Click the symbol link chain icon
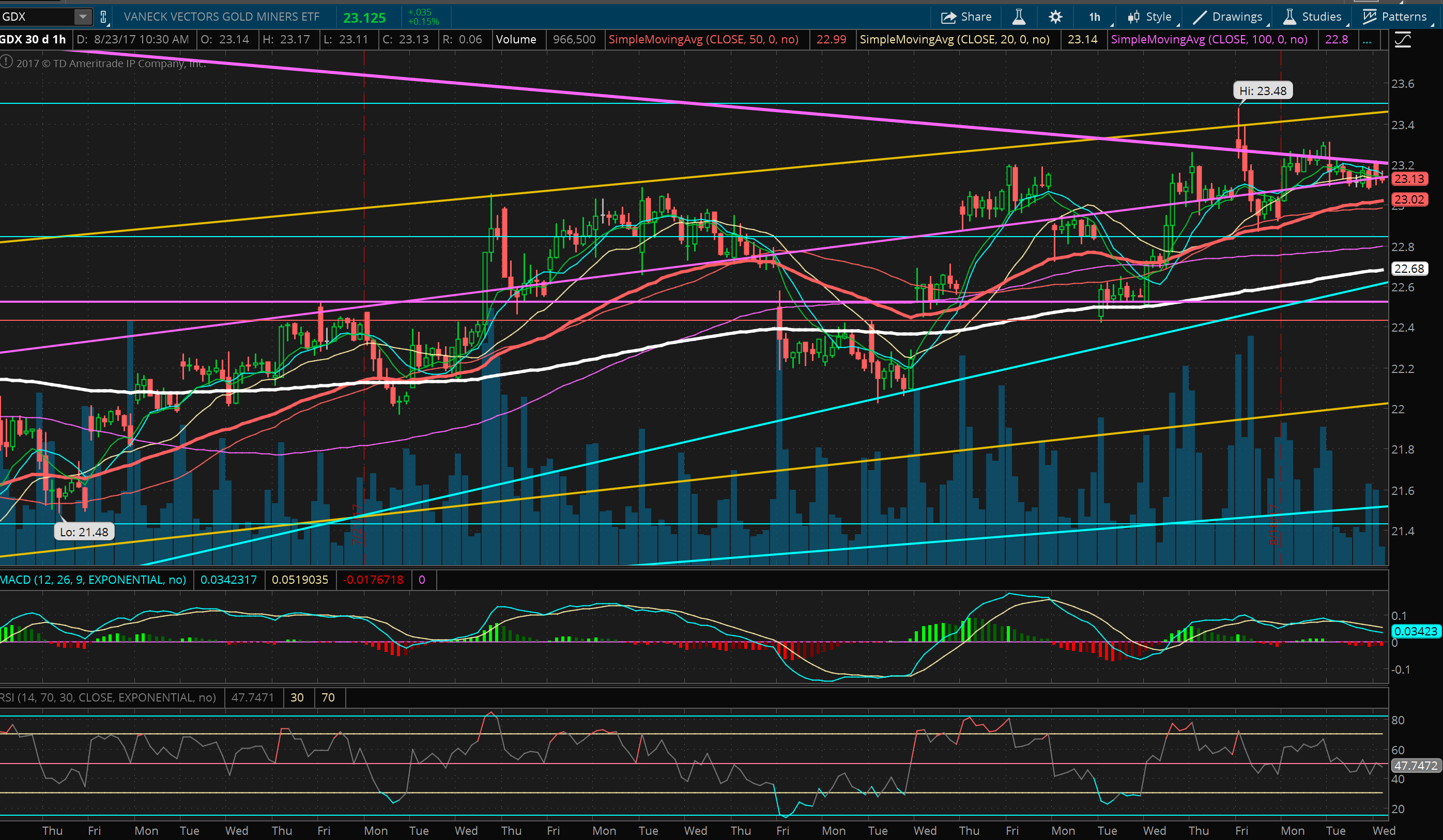The width and height of the screenshot is (1443, 840). (104, 17)
